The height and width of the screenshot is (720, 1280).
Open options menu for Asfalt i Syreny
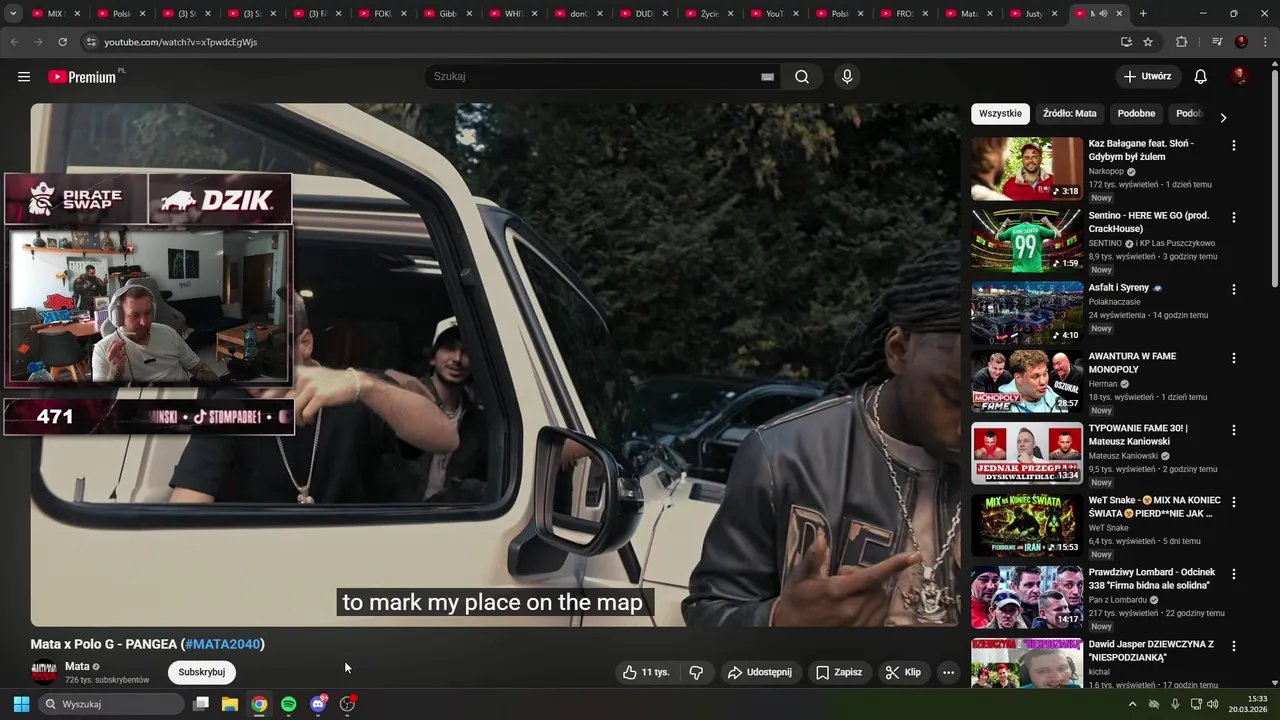pos(1233,290)
